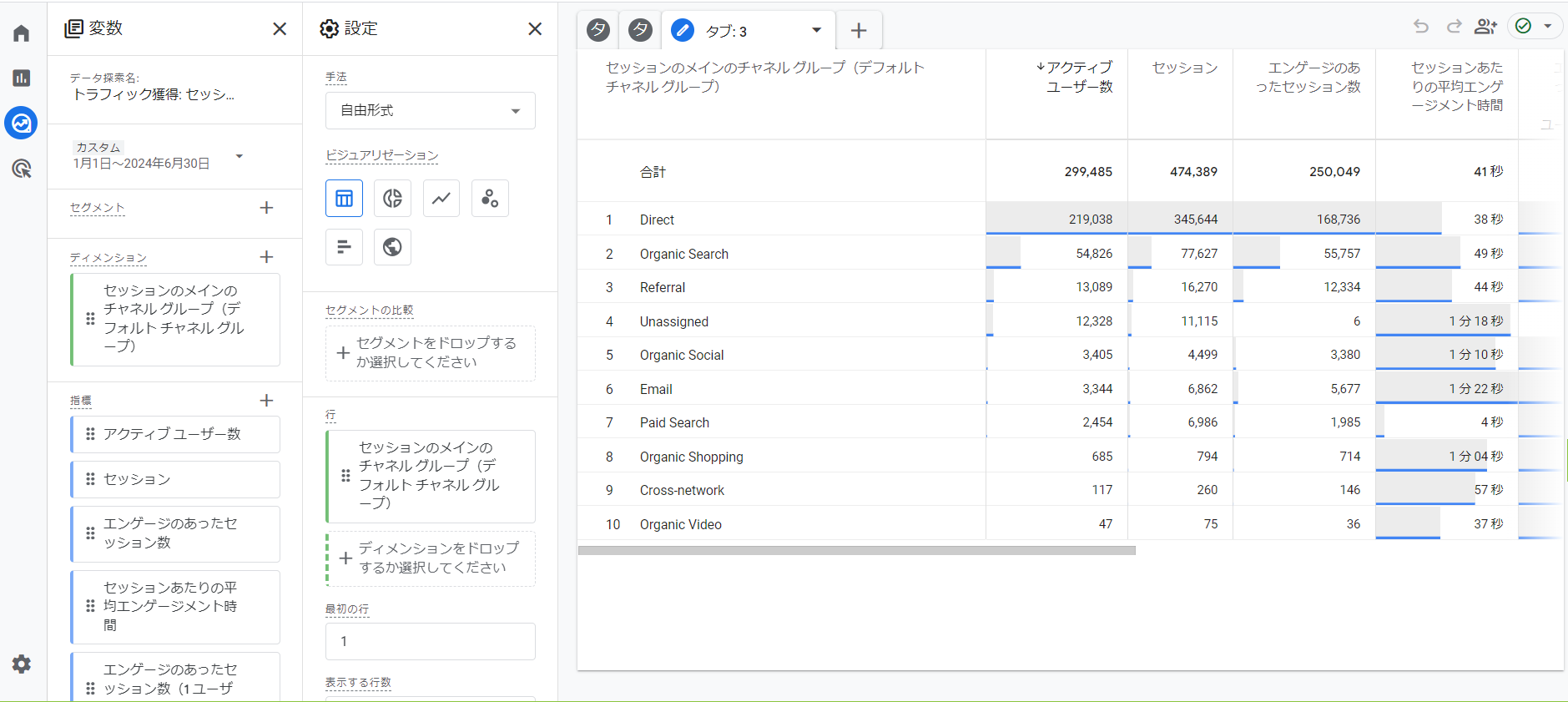Viewport: 1568px width, 702px height.
Task: Click the 最初の行 input field
Action: (430, 641)
